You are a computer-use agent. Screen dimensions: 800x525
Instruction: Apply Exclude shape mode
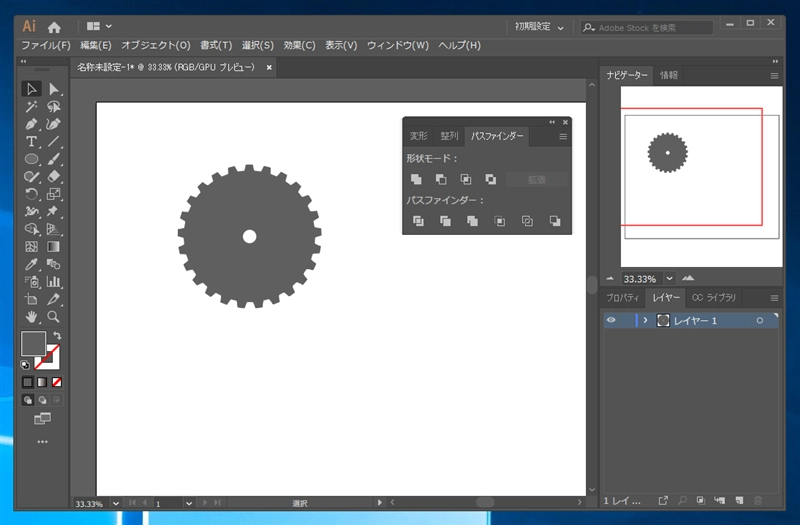(x=491, y=179)
